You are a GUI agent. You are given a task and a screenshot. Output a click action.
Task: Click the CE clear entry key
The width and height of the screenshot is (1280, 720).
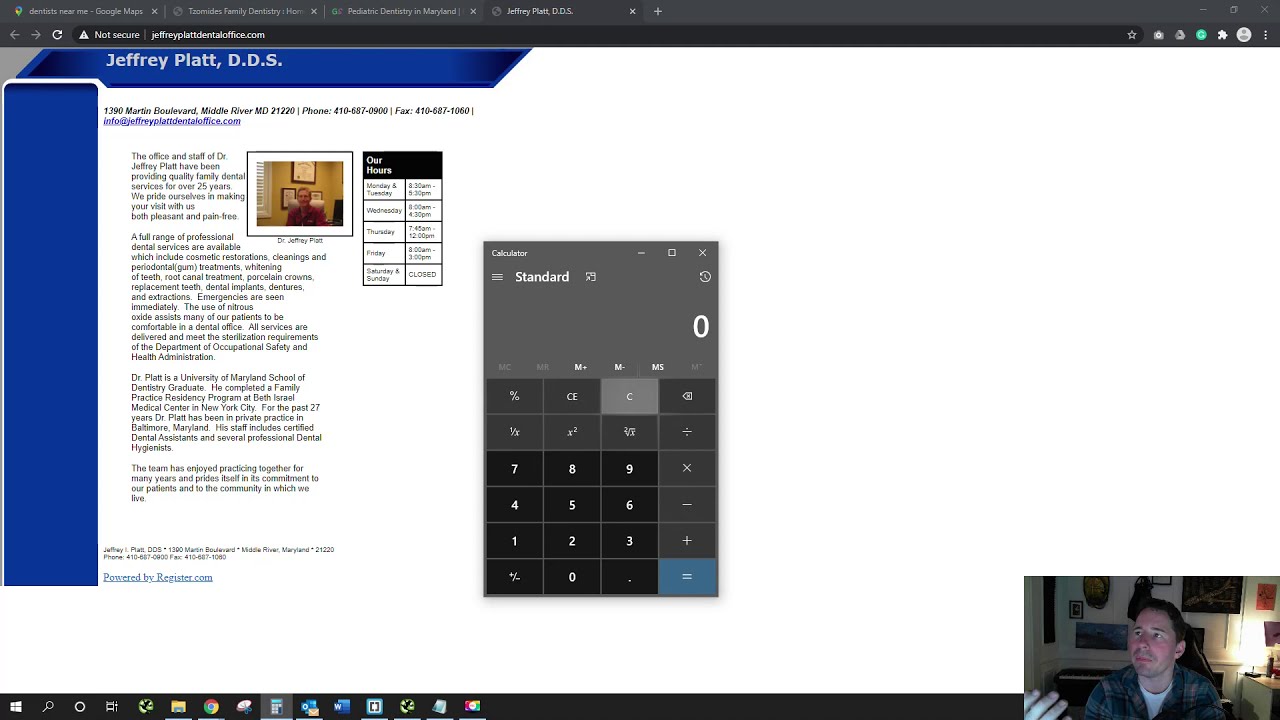(x=572, y=396)
